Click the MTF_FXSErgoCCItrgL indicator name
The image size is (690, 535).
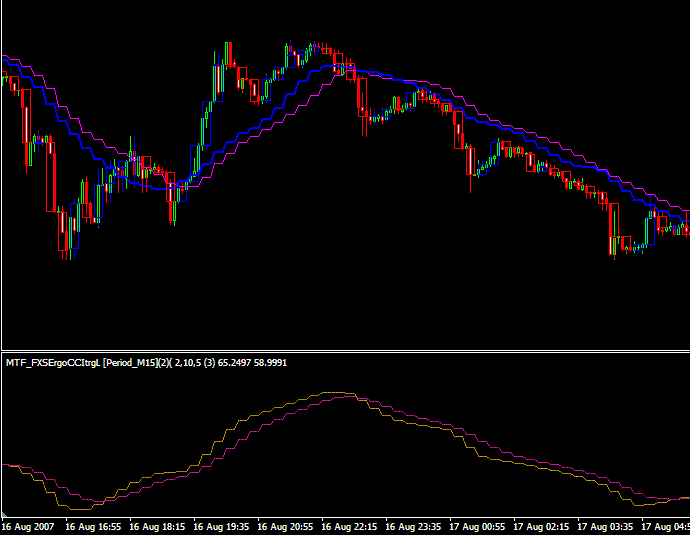53,363
